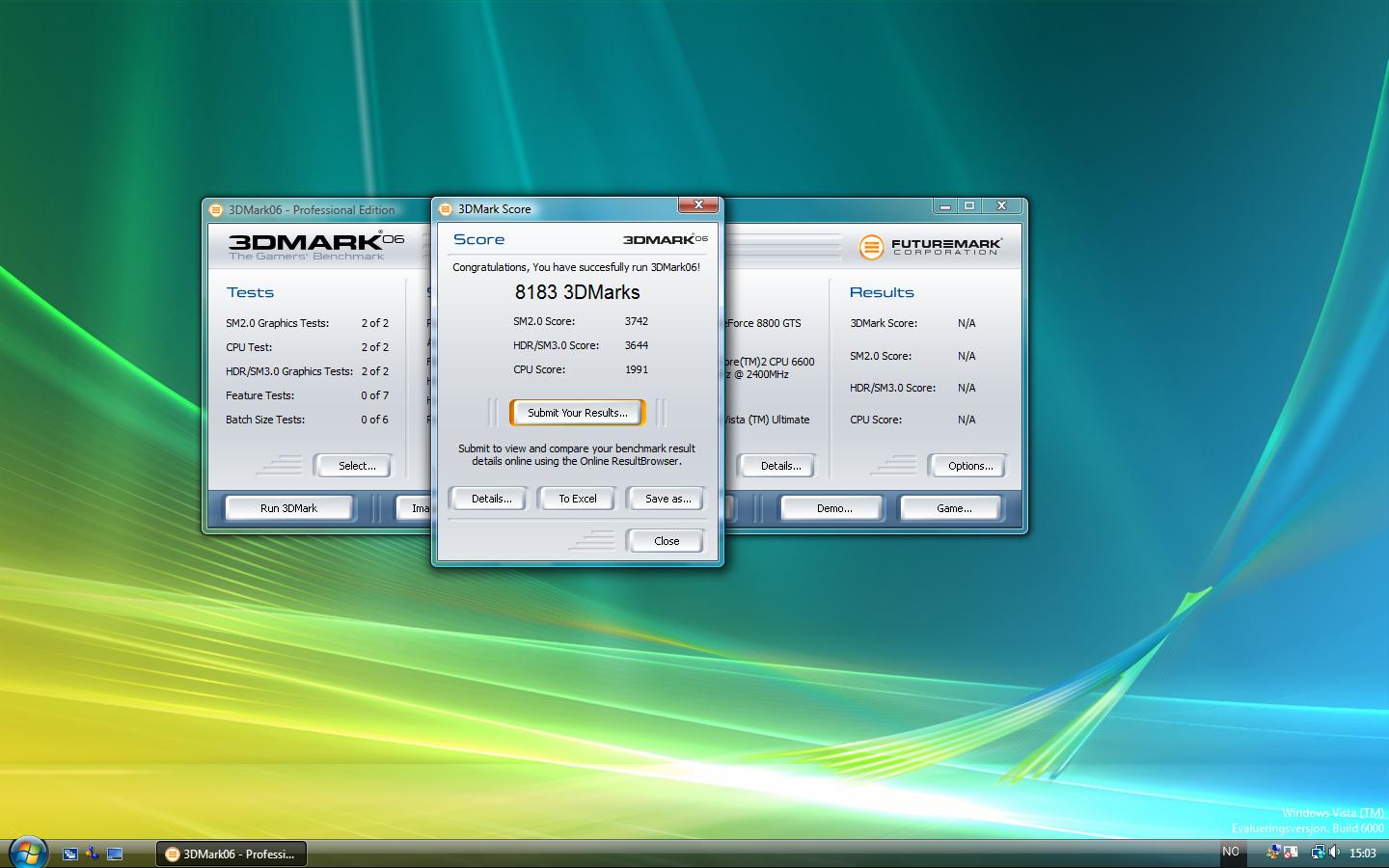Click the CPU Score value 1991
Image resolution: width=1389 pixels, height=868 pixels.
point(637,369)
